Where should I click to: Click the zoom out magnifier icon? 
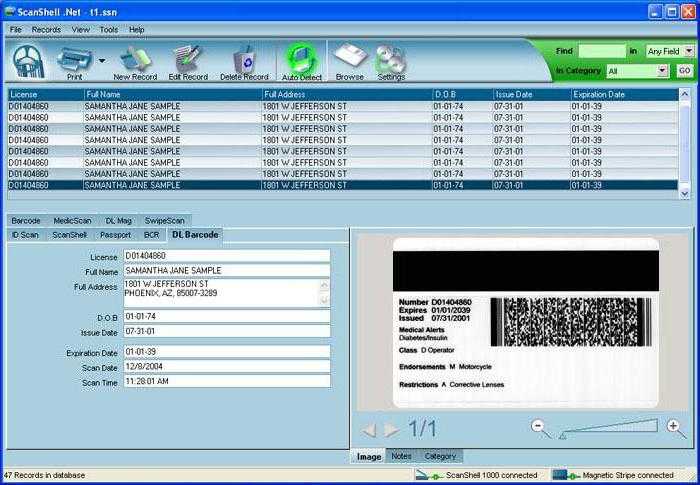541,428
